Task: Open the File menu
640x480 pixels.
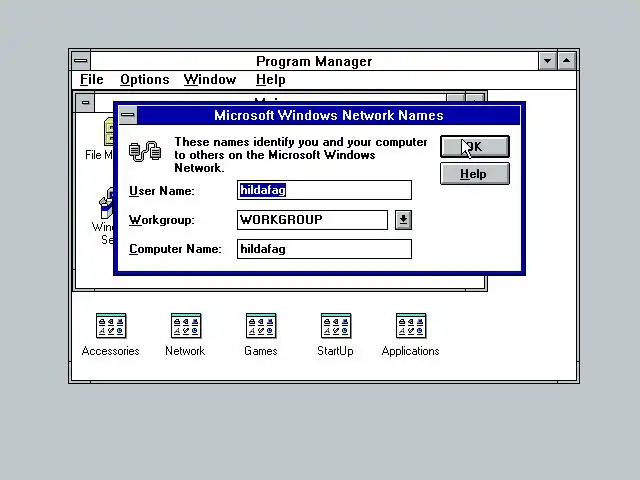Action: [x=91, y=80]
